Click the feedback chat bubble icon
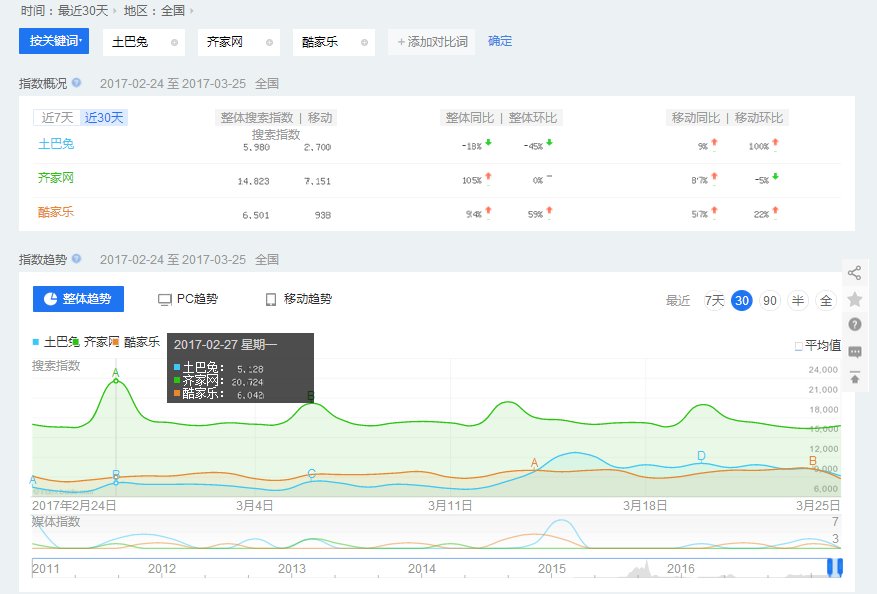 [855, 352]
